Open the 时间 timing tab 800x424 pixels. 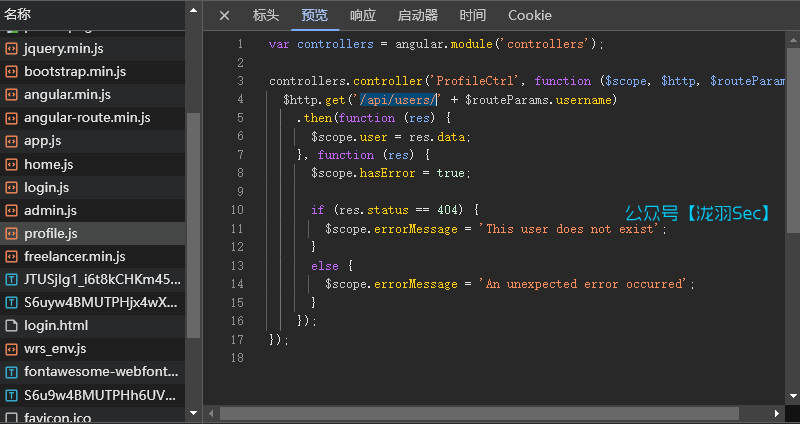(x=473, y=15)
